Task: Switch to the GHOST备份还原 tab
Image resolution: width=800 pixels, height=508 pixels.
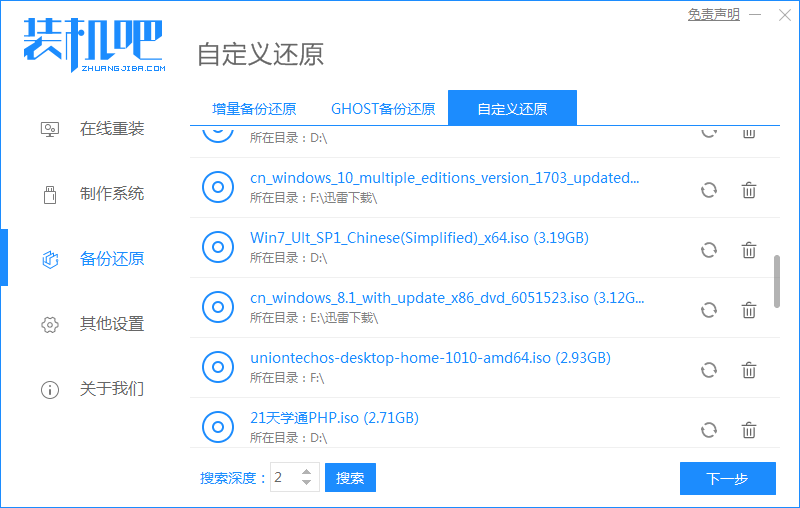Action: coord(383,109)
